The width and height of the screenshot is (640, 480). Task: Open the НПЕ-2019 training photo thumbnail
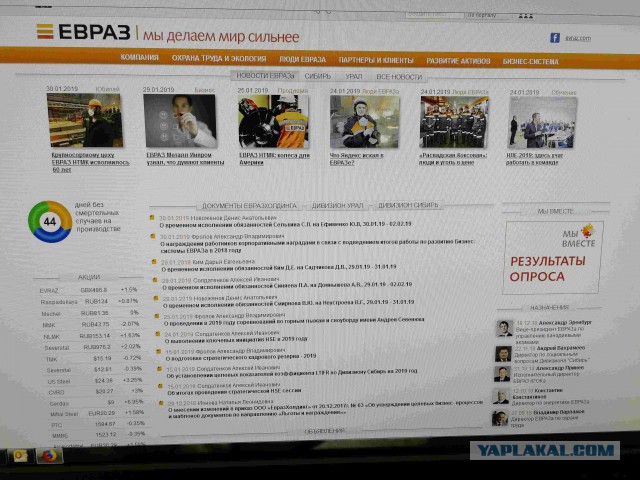[542, 122]
